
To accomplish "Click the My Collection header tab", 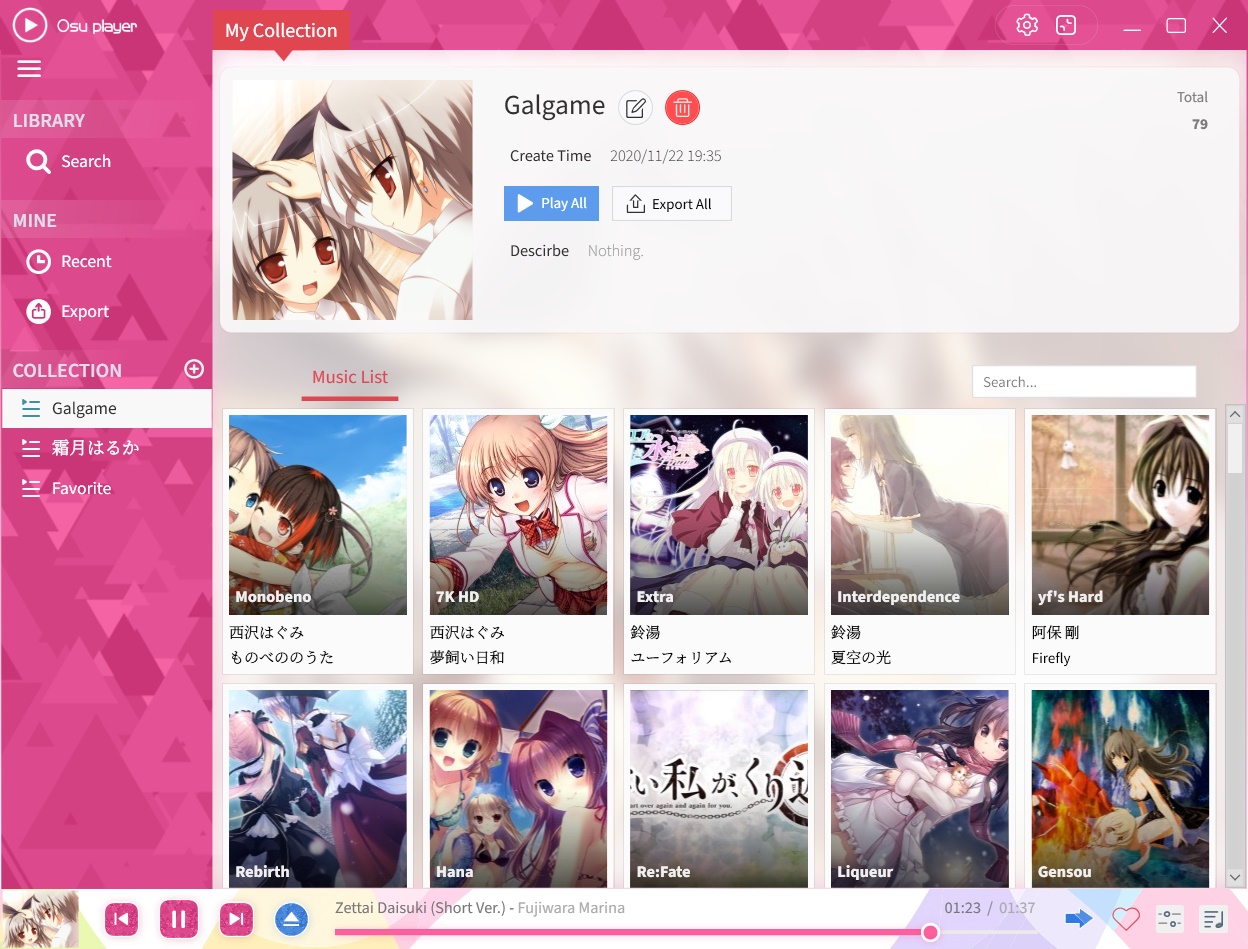I will pyautogui.click(x=281, y=30).
